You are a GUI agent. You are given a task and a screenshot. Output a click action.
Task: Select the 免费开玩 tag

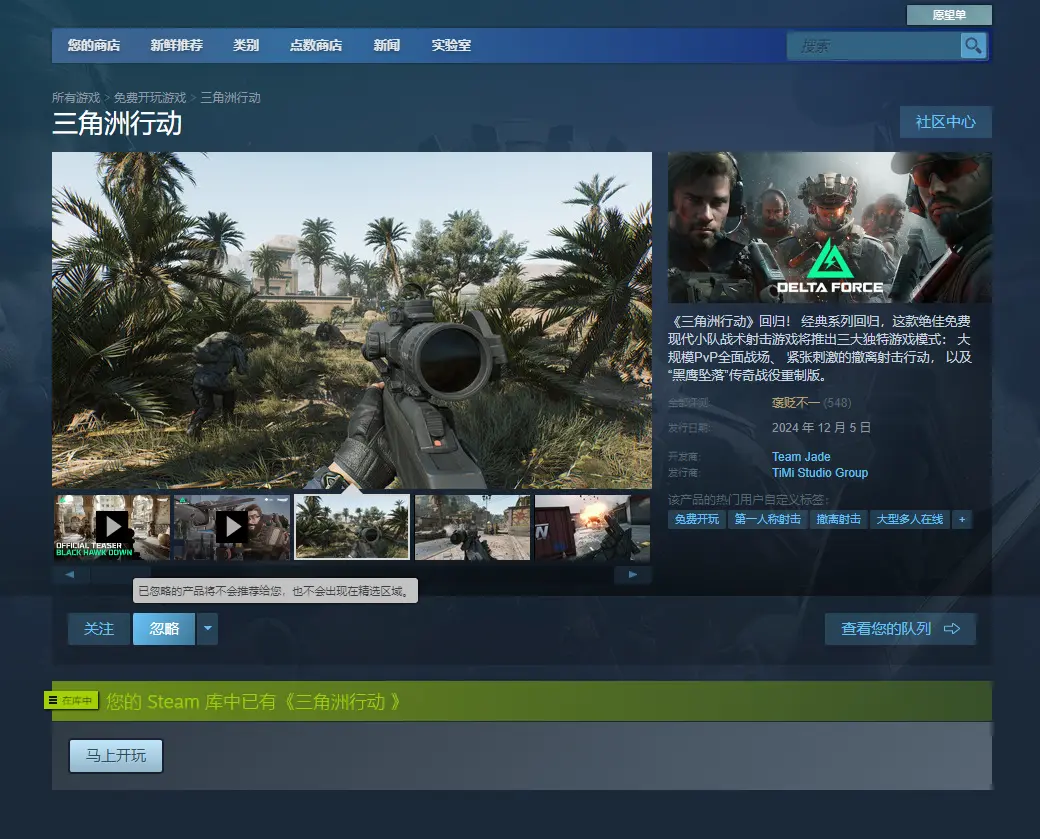pyautogui.click(x=696, y=519)
